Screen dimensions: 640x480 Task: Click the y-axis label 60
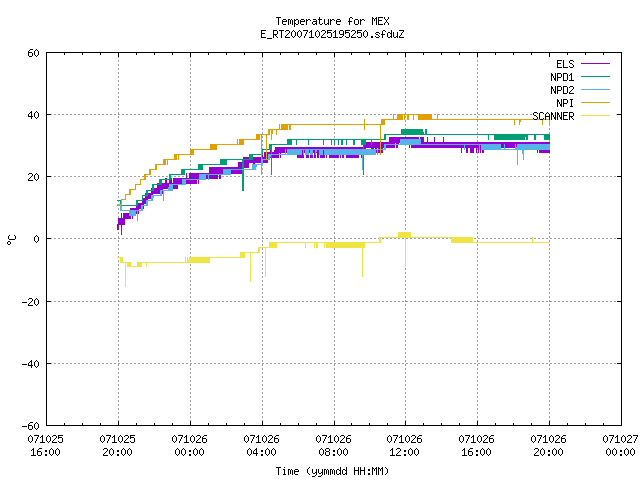click(33, 53)
